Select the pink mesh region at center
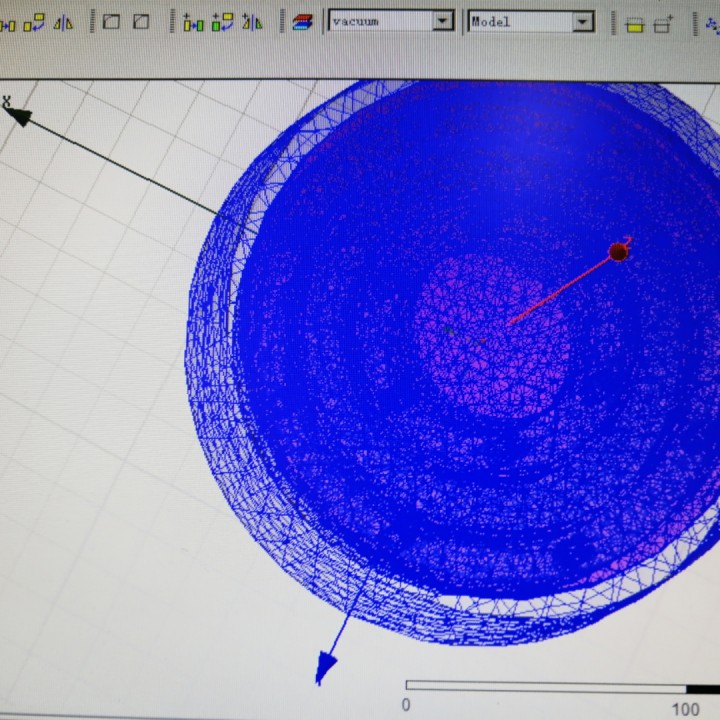The height and width of the screenshot is (720, 720). [x=490, y=340]
